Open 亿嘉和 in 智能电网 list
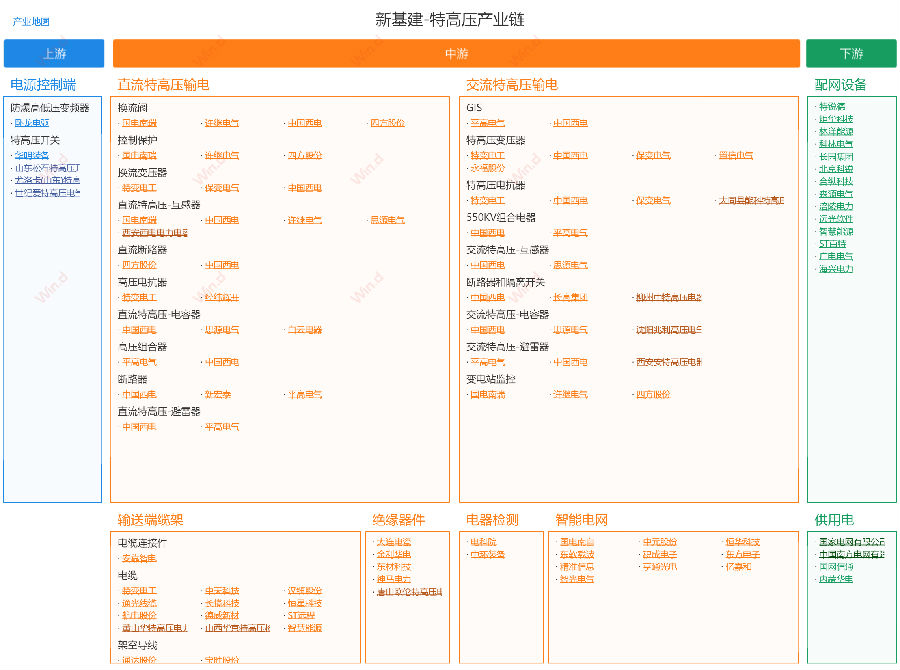 738,567
